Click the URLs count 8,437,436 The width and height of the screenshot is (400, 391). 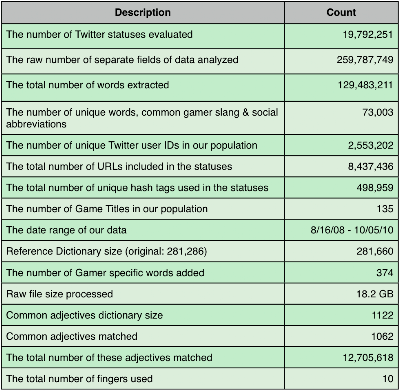(371, 166)
